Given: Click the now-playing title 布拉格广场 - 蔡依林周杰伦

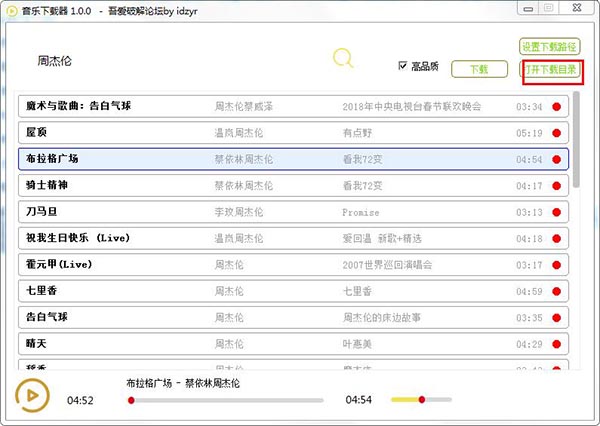Looking at the screenshot, I should [x=183, y=383].
